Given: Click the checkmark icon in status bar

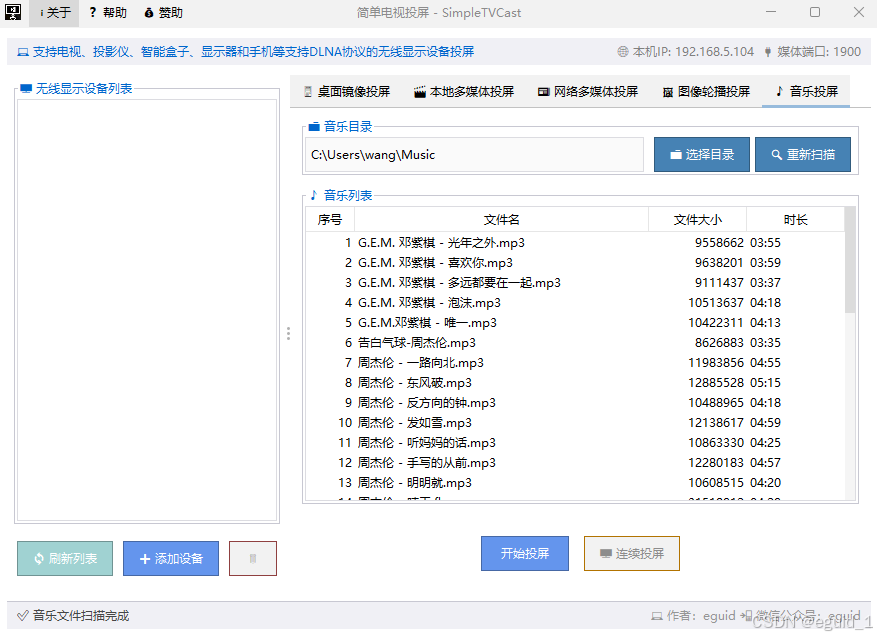Looking at the screenshot, I should pos(22,616).
